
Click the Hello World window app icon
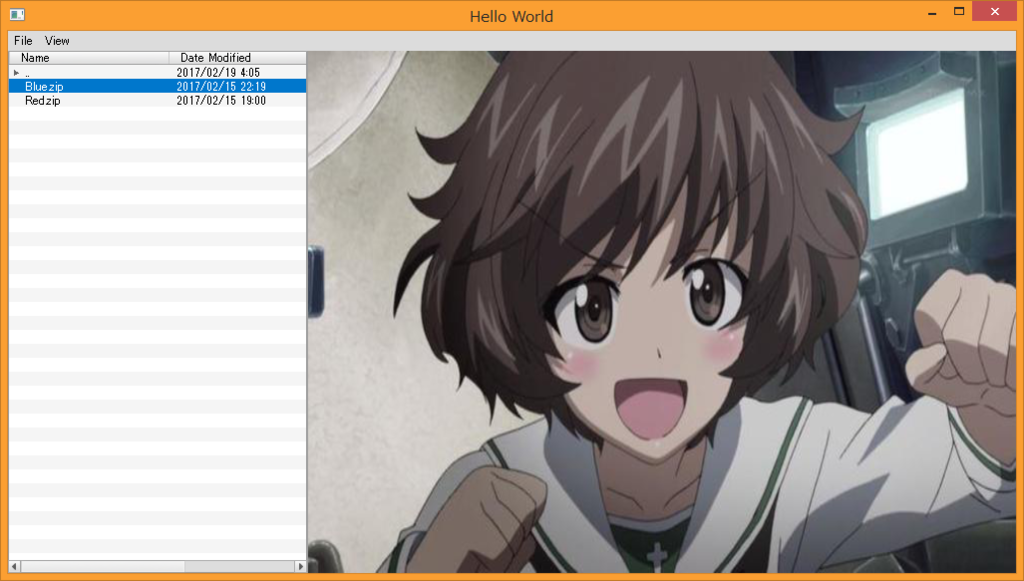click(18, 14)
